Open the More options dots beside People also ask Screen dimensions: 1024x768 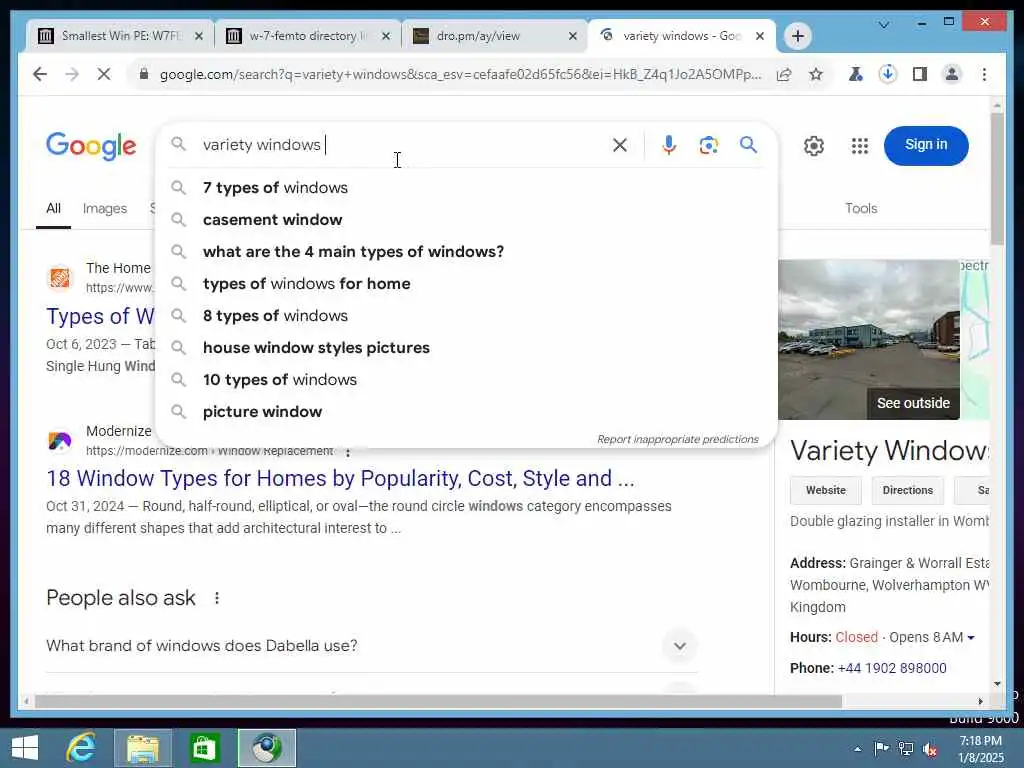(x=217, y=598)
